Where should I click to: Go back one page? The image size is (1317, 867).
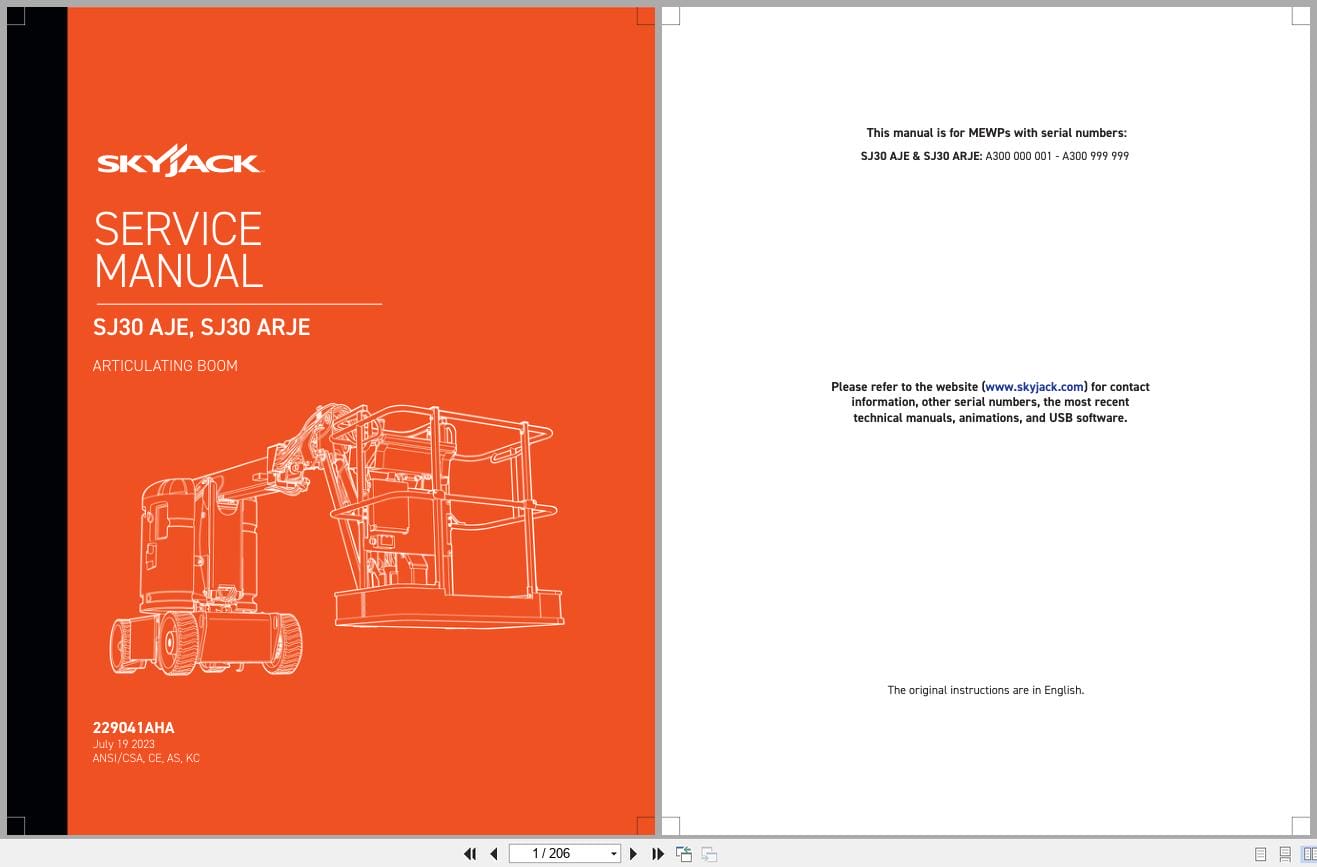(x=494, y=854)
